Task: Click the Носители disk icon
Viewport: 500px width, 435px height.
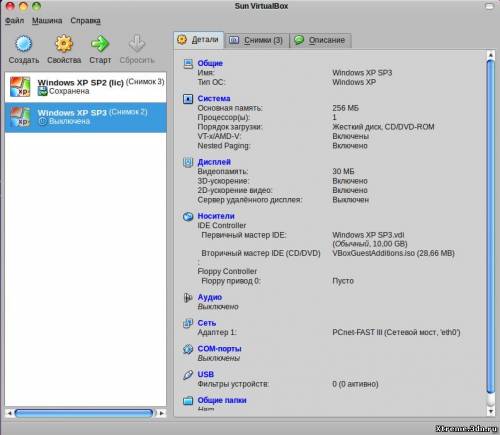Action: [x=188, y=216]
